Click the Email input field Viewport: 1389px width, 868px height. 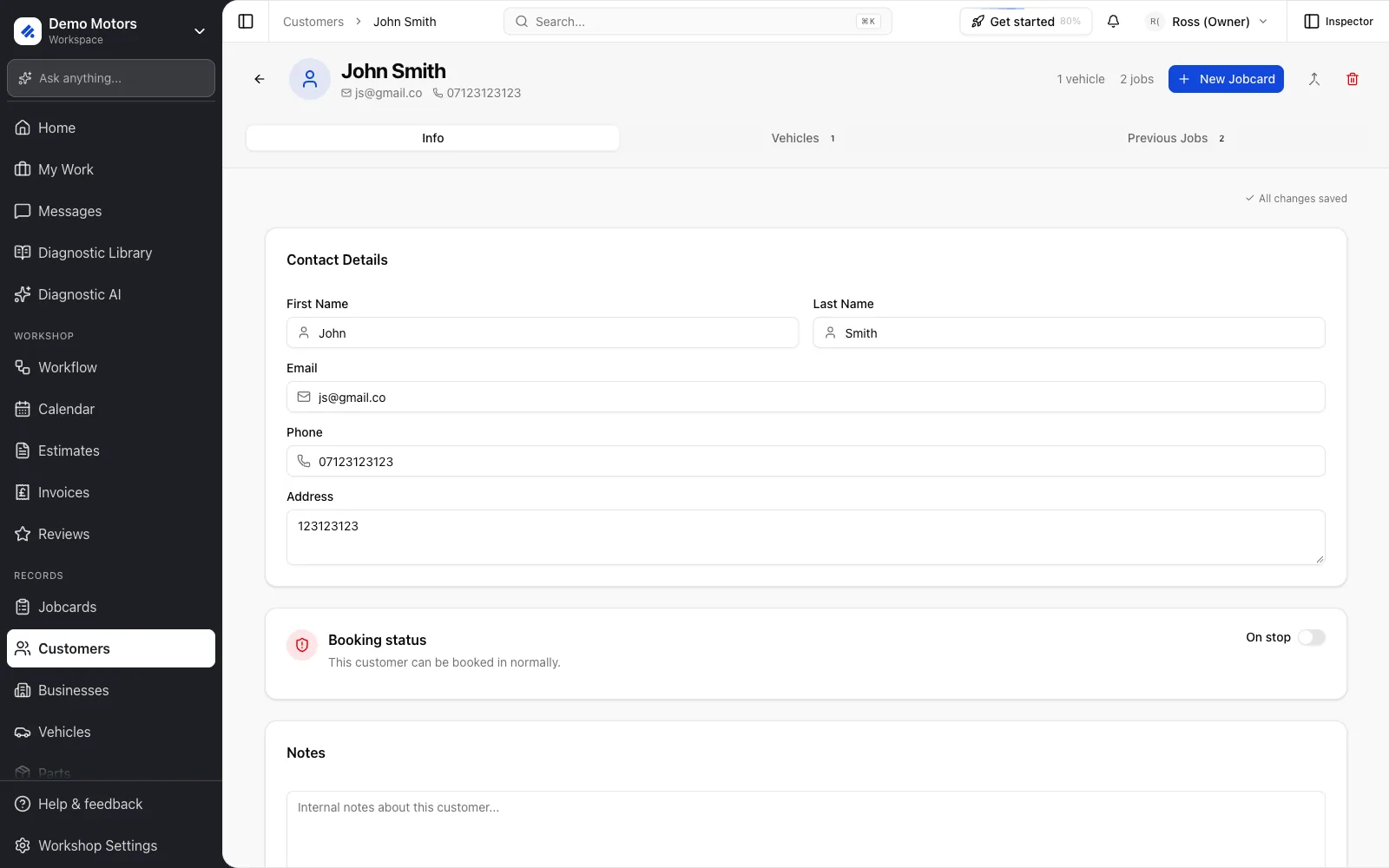click(806, 397)
